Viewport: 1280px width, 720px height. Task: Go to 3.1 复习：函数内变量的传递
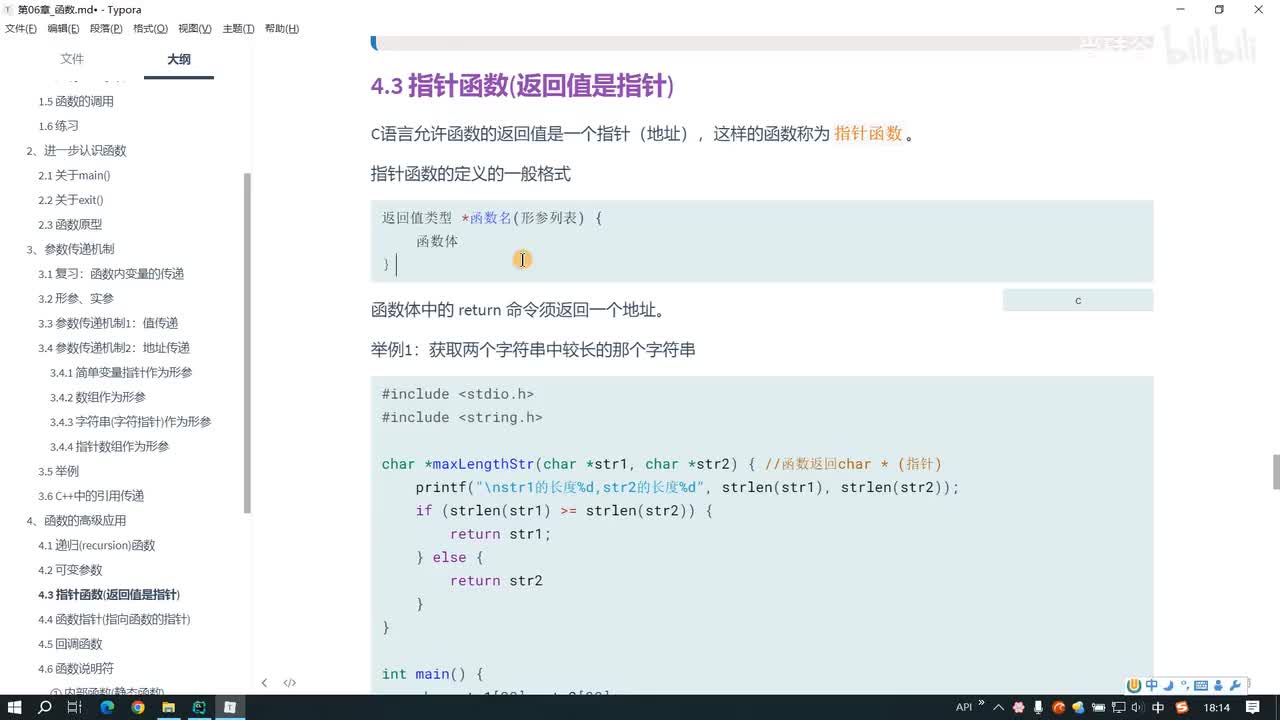coord(111,274)
